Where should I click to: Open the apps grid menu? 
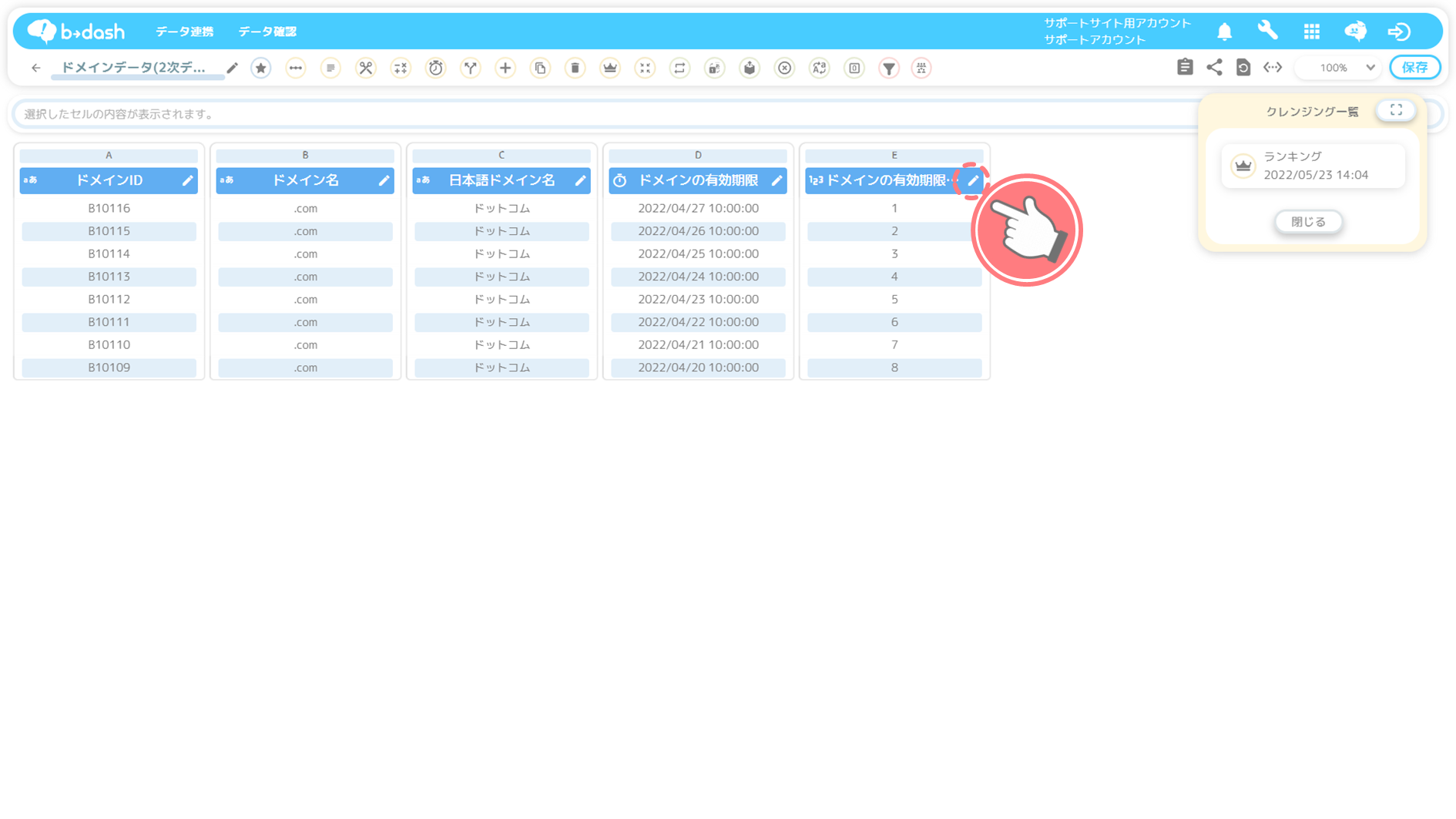pos(1312,32)
